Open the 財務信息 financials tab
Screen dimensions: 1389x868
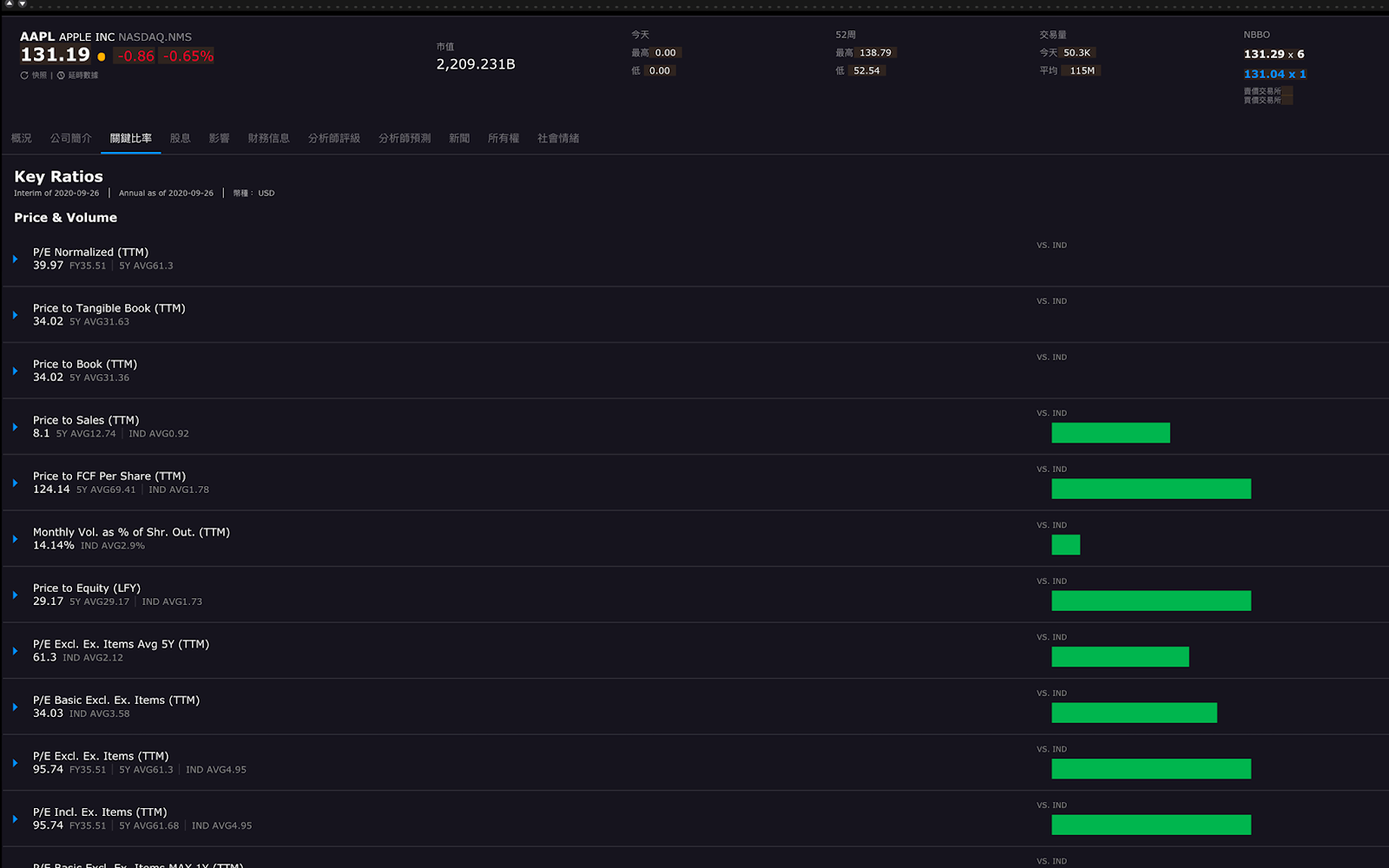(x=269, y=138)
